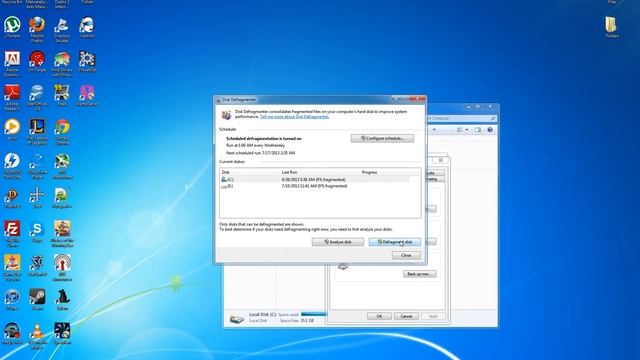Open the Steam desktop shortcut

coord(37,300)
